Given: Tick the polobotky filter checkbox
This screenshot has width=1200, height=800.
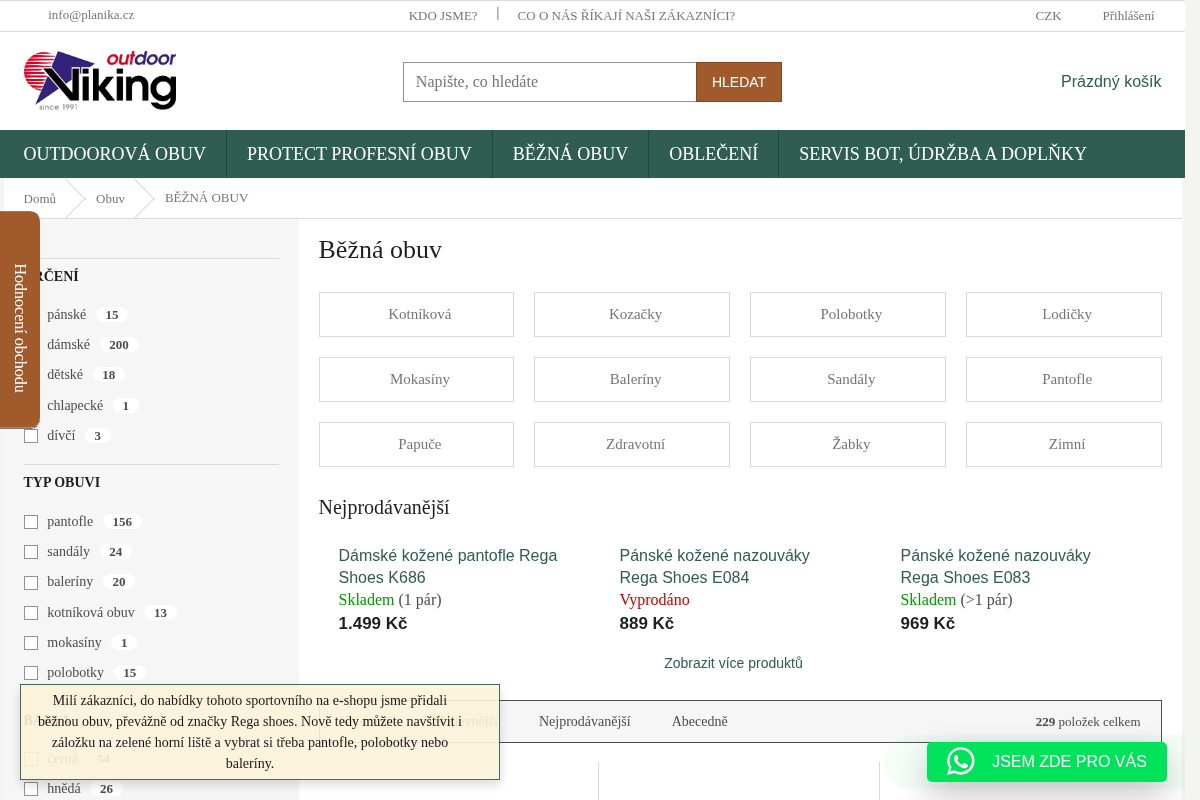Looking at the screenshot, I should click(31, 673).
